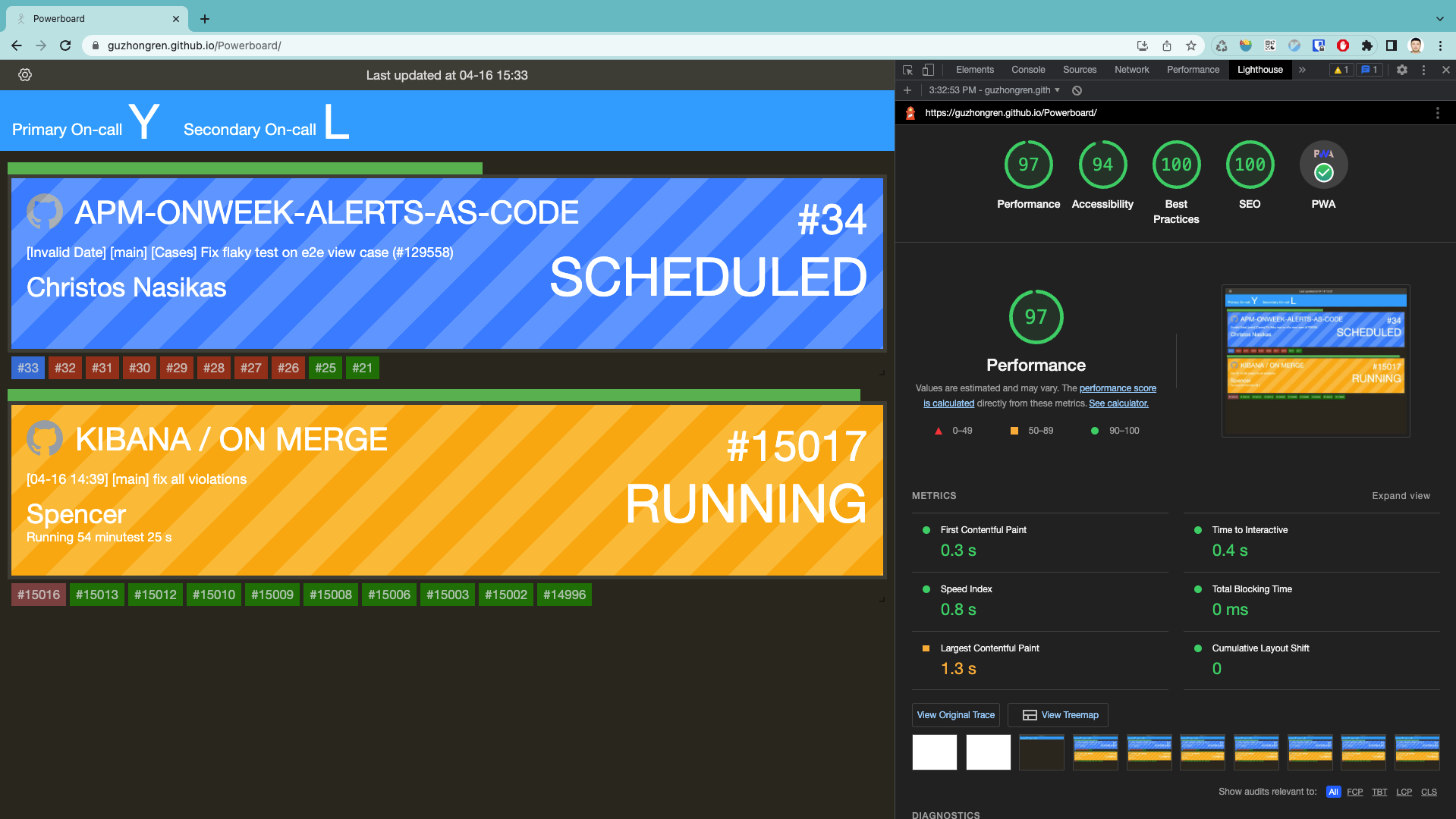Image resolution: width=1456 pixels, height=819 pixels.
Task: Install the Powerboard app icon in address bar
Action: click(x=1143, y=45)
